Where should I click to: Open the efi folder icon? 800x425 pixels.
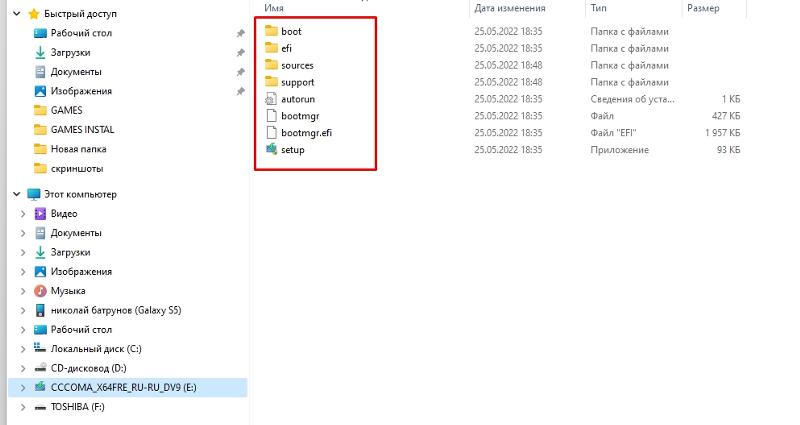pyautogui.click(x=271, y=48)
